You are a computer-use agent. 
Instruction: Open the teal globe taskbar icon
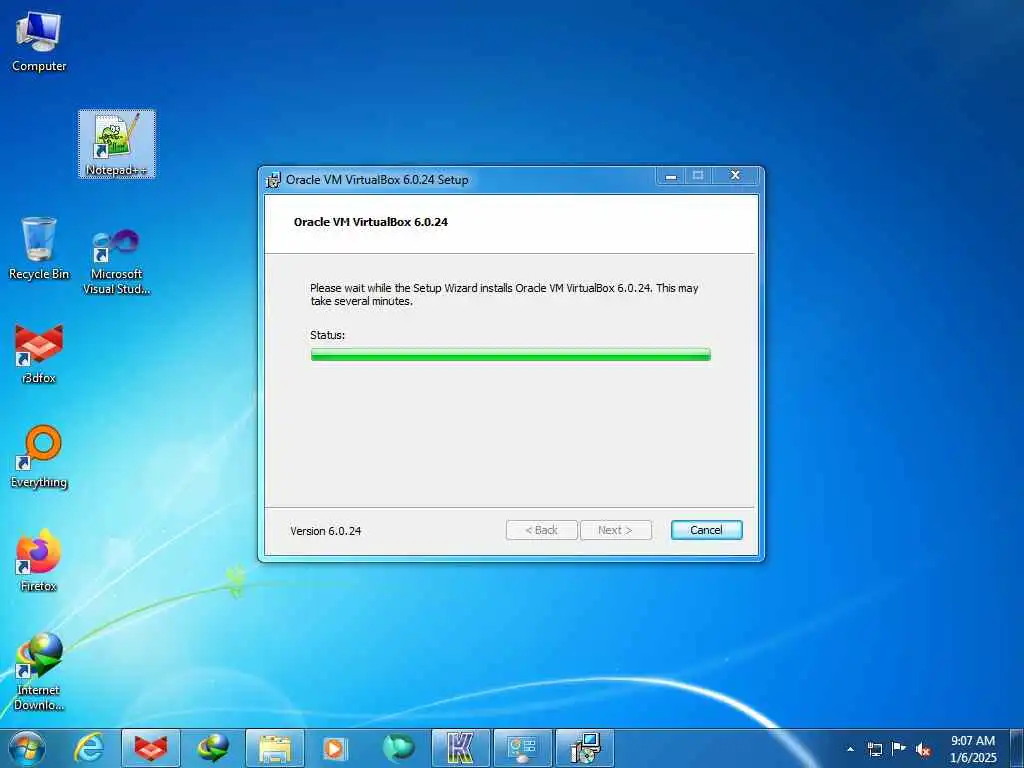398,748
